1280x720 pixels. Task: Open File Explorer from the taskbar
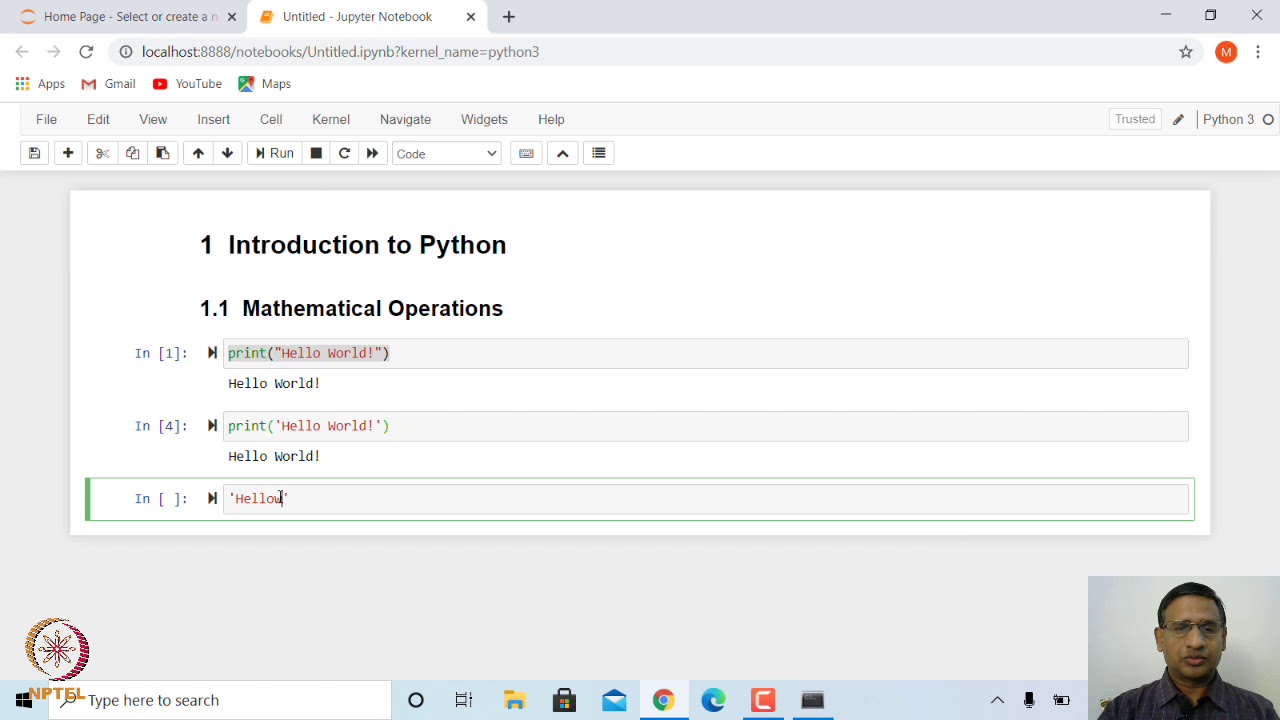click(x=514, y=700)
